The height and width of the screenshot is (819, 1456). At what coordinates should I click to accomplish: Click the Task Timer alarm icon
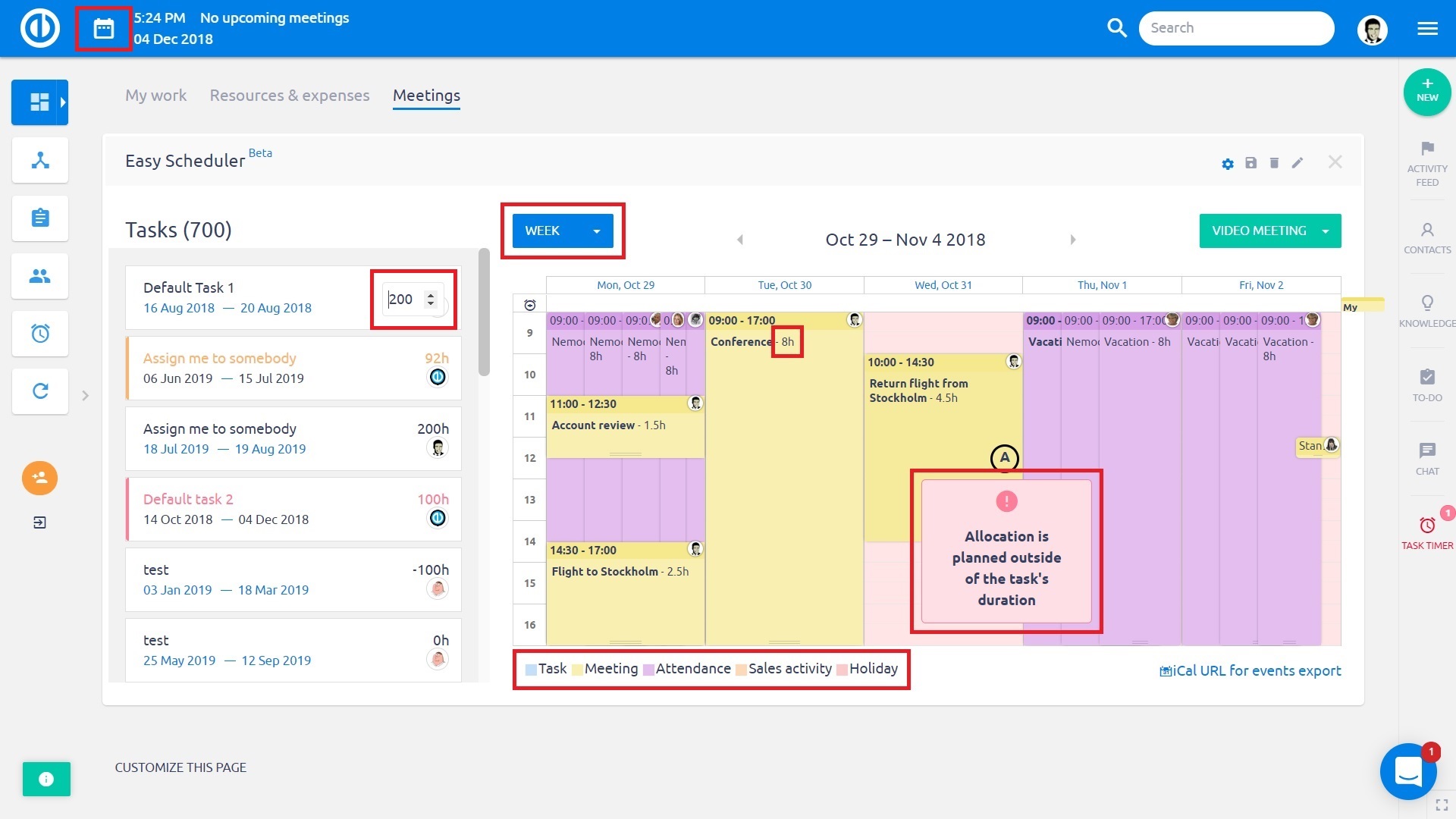tap(1427, 525)
